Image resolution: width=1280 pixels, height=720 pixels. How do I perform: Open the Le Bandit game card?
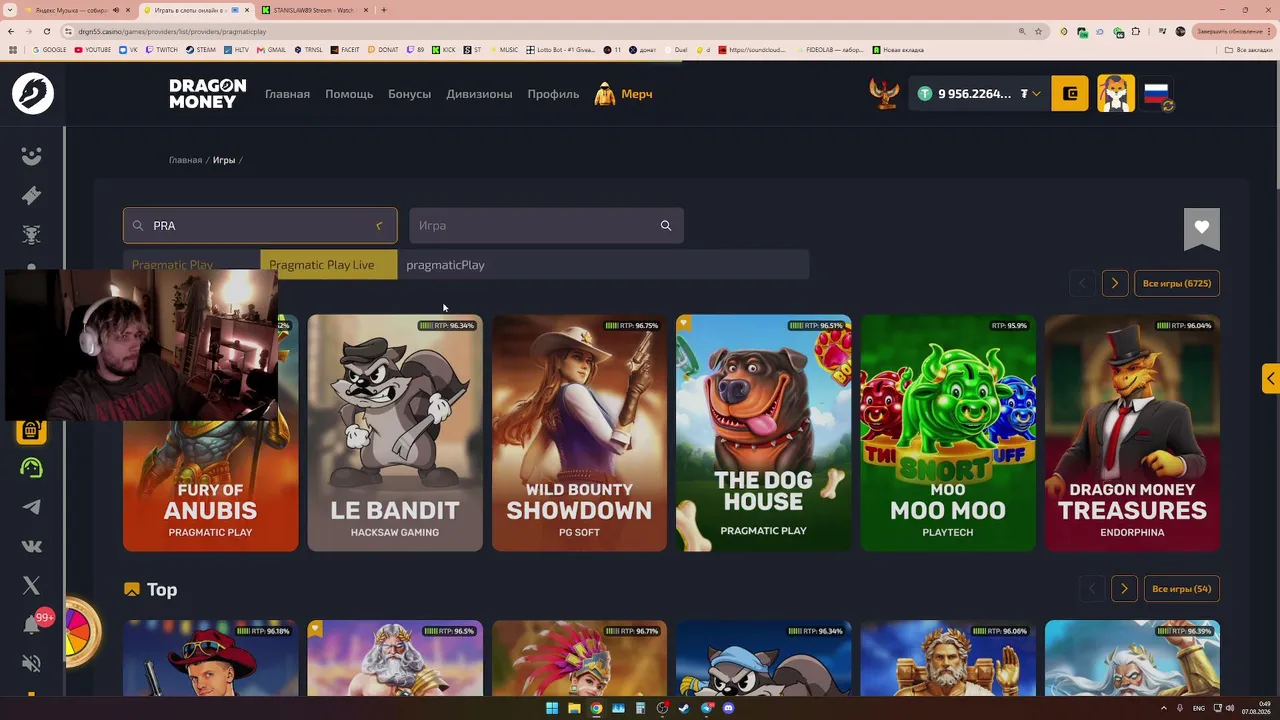click(x=395, y=433)
